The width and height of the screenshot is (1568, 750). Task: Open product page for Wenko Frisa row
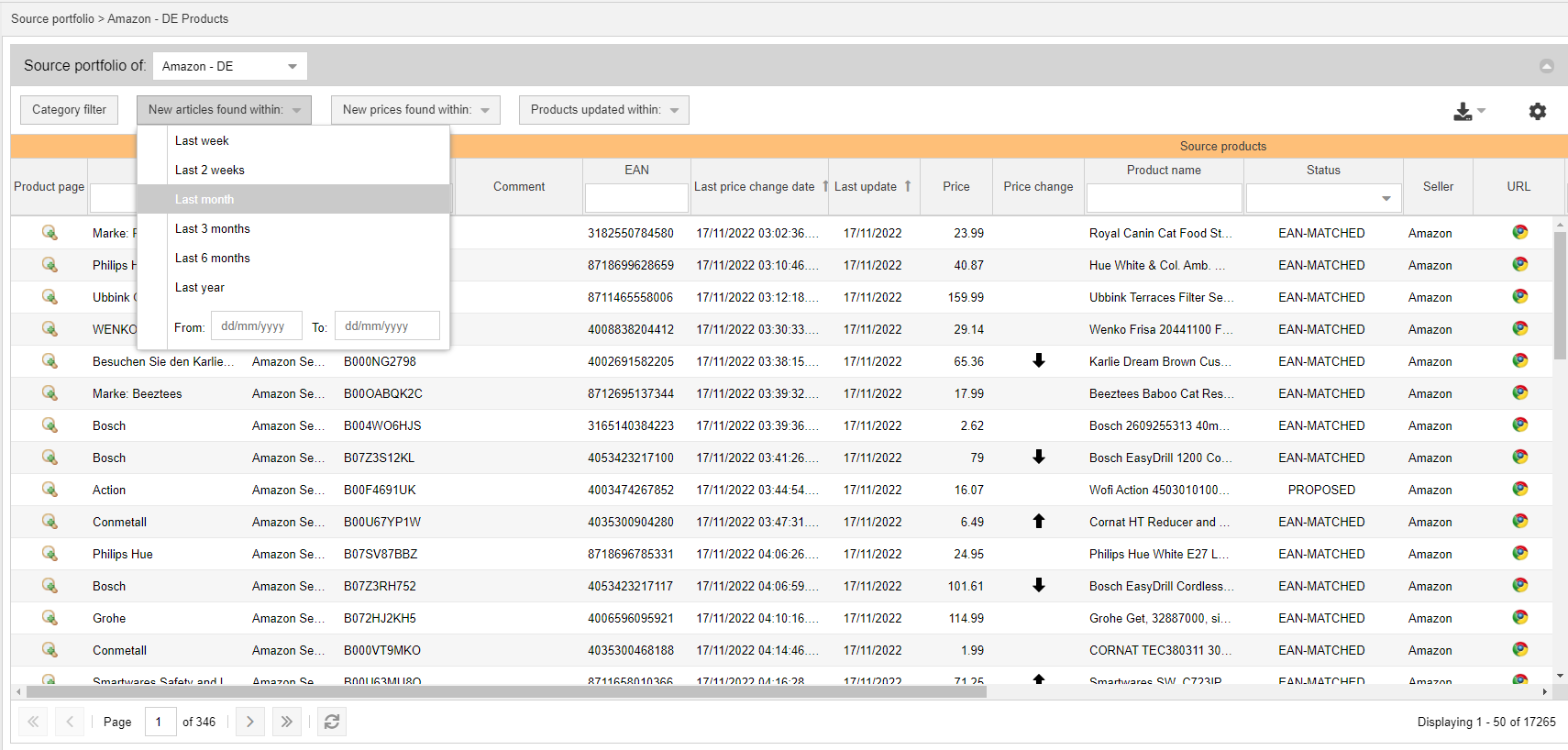pyautogui.click(x=50, y=329)
